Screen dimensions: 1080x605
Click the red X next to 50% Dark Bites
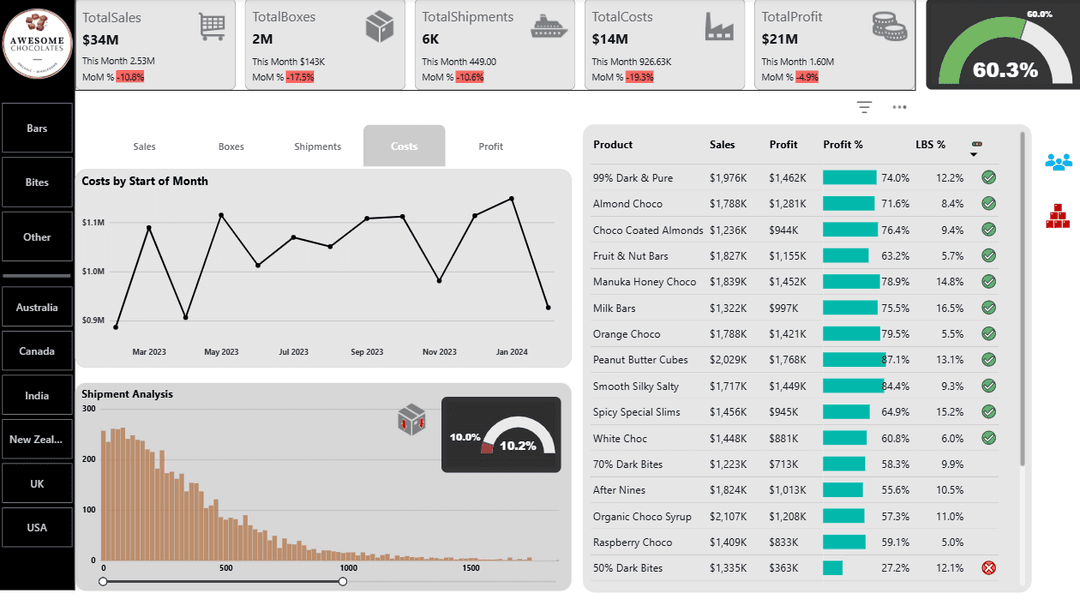point(988,568)
